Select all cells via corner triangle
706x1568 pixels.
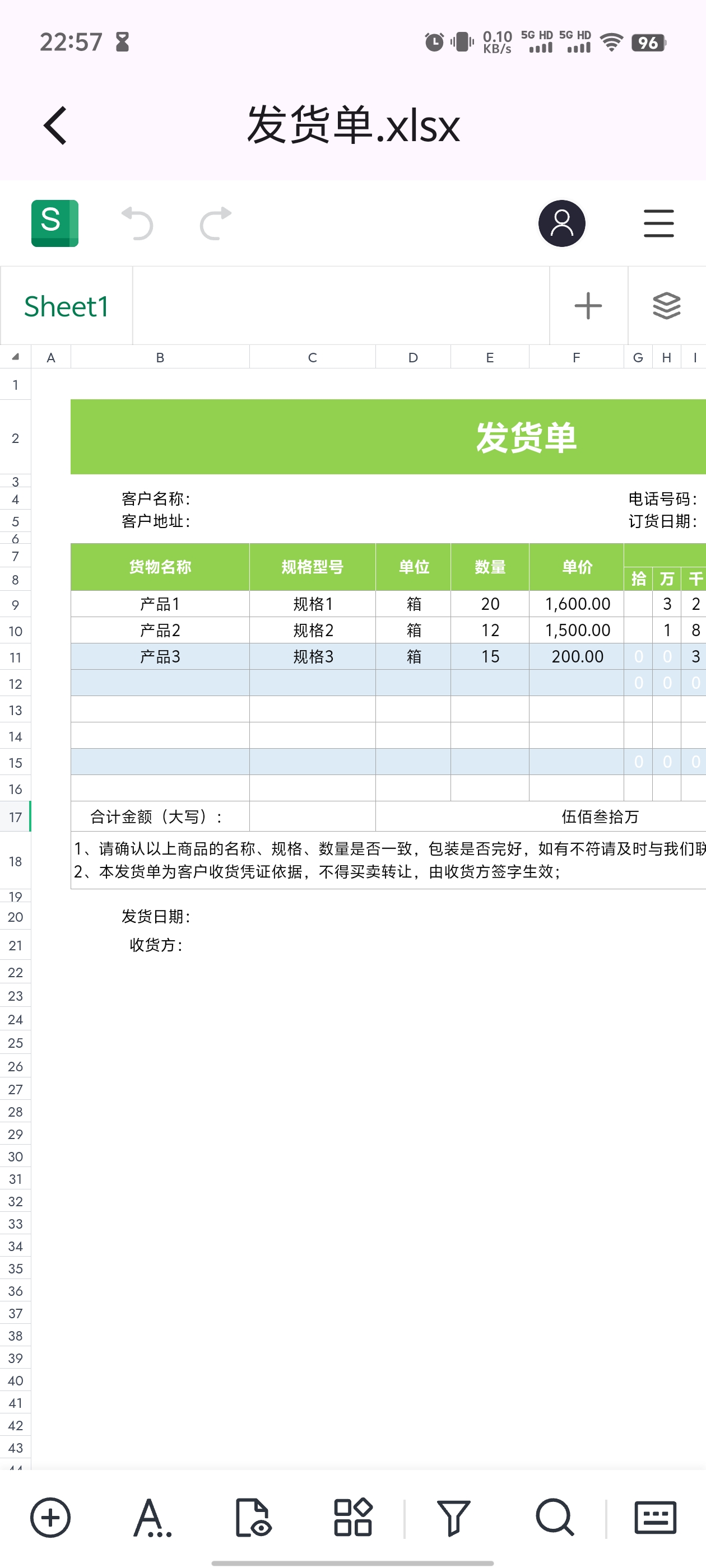point(15,357)
